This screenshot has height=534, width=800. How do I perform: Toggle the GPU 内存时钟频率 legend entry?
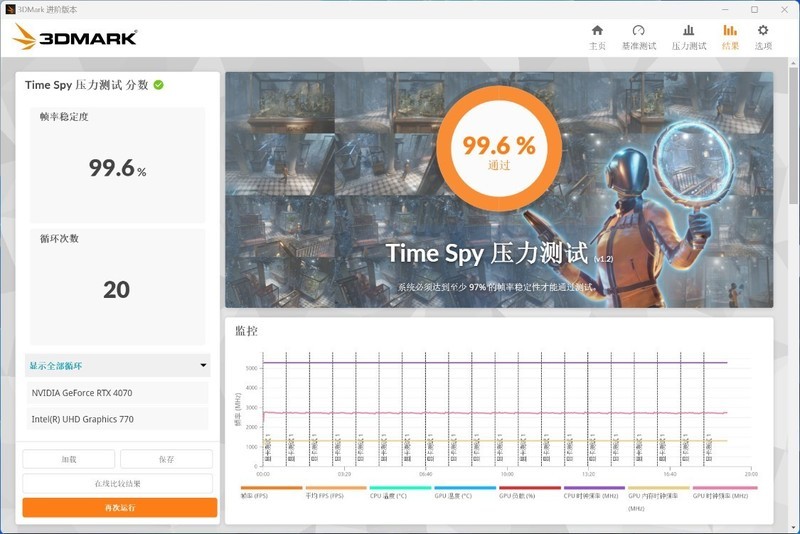tap(659, 499)
